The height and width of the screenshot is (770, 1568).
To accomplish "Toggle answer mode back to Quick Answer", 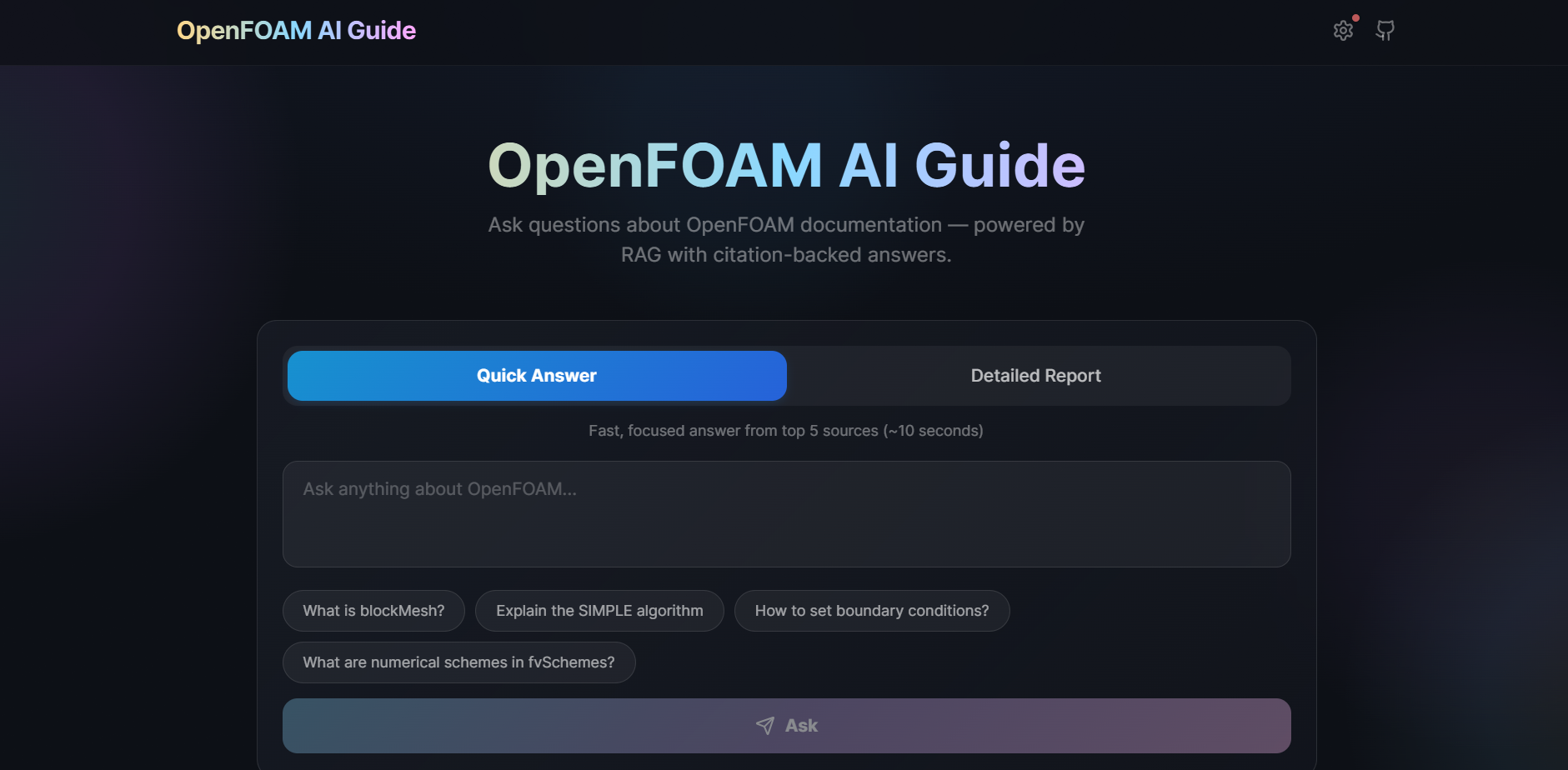I will click(x=536, y=375).
